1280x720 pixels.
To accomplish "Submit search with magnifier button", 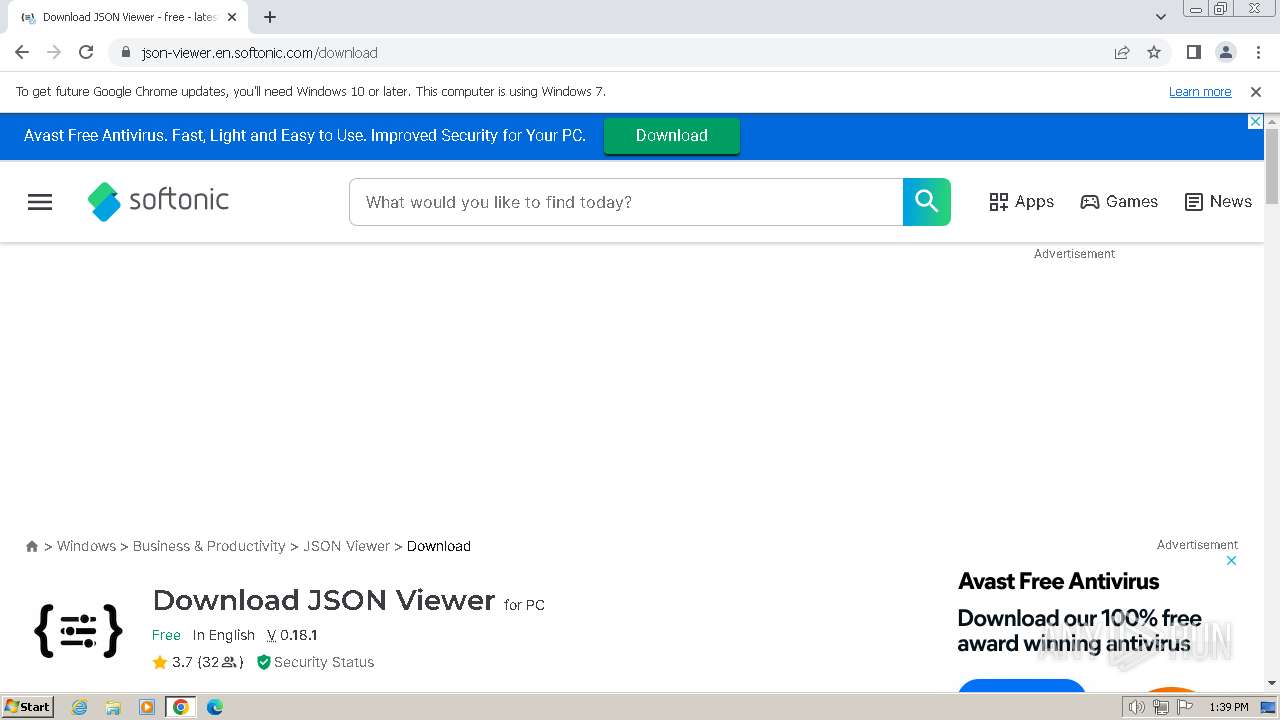I will (x=927, y=202).
